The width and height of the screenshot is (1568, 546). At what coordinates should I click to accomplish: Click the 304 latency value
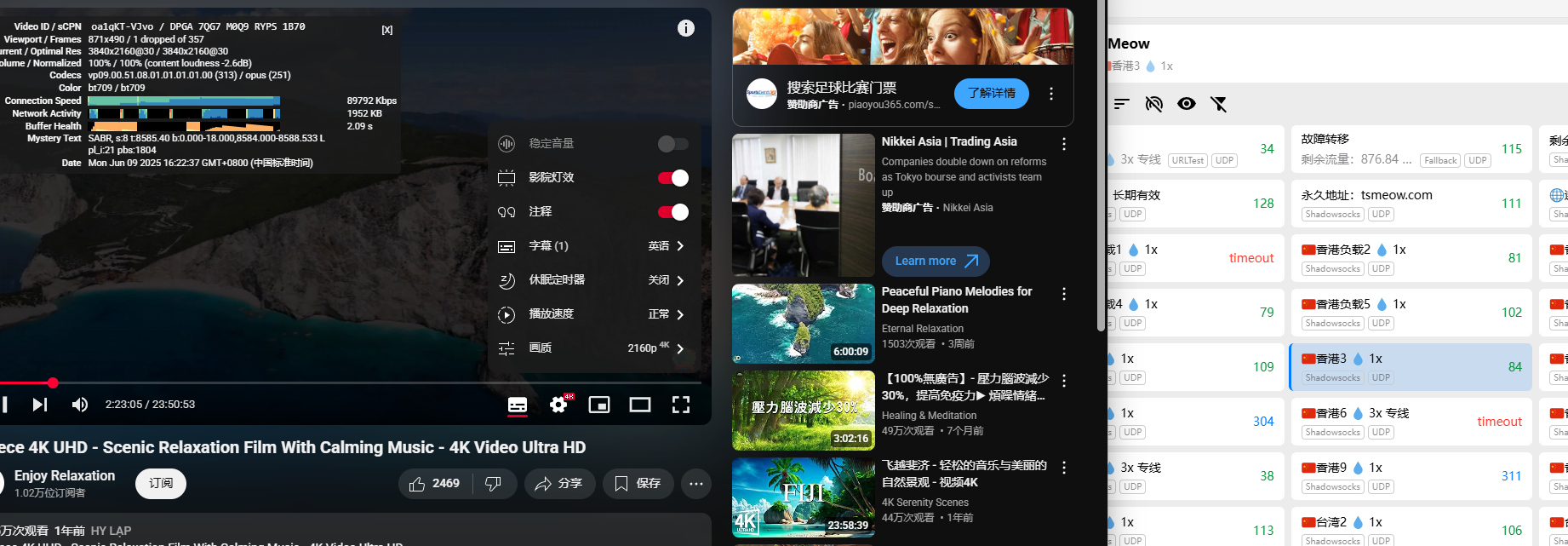[1263, 422]
